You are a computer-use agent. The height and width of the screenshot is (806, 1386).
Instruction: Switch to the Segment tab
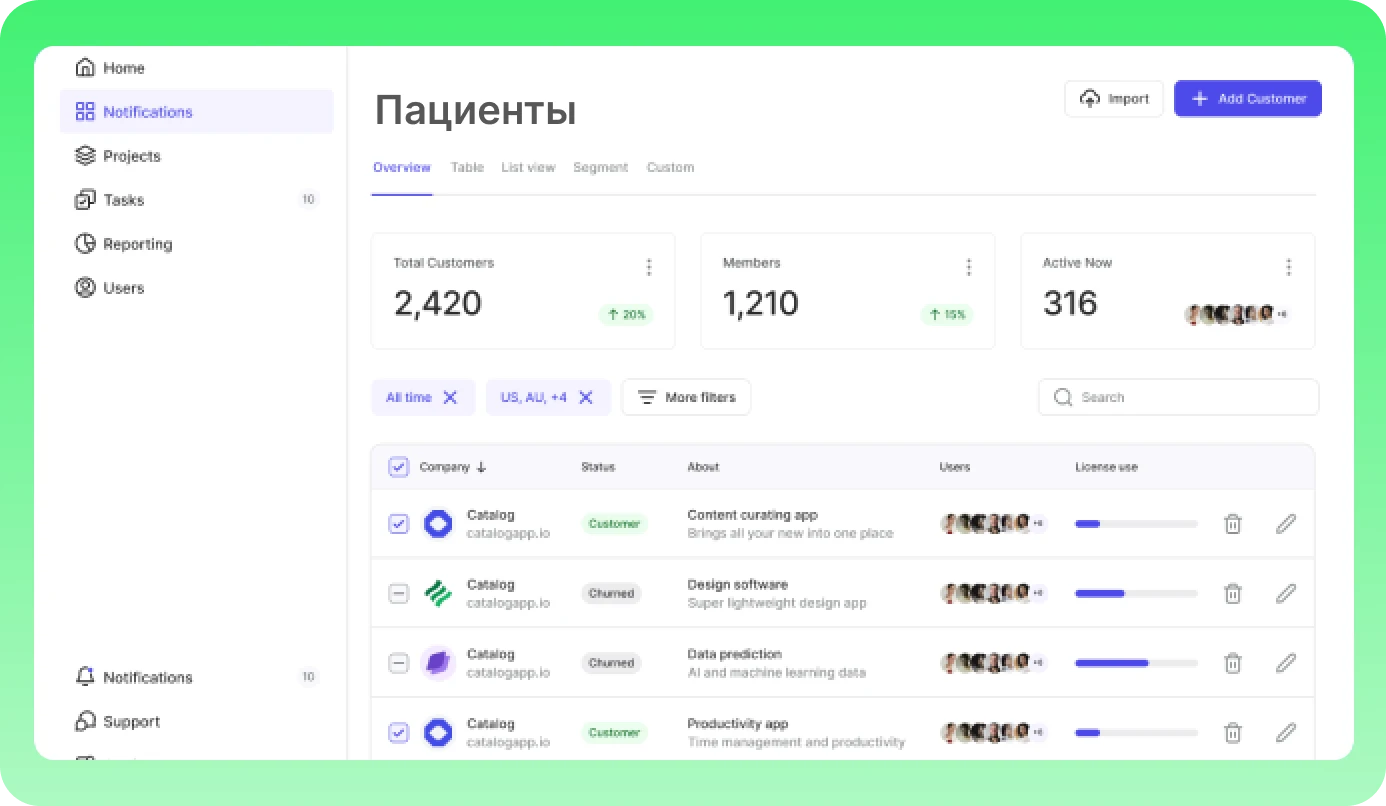600,167
